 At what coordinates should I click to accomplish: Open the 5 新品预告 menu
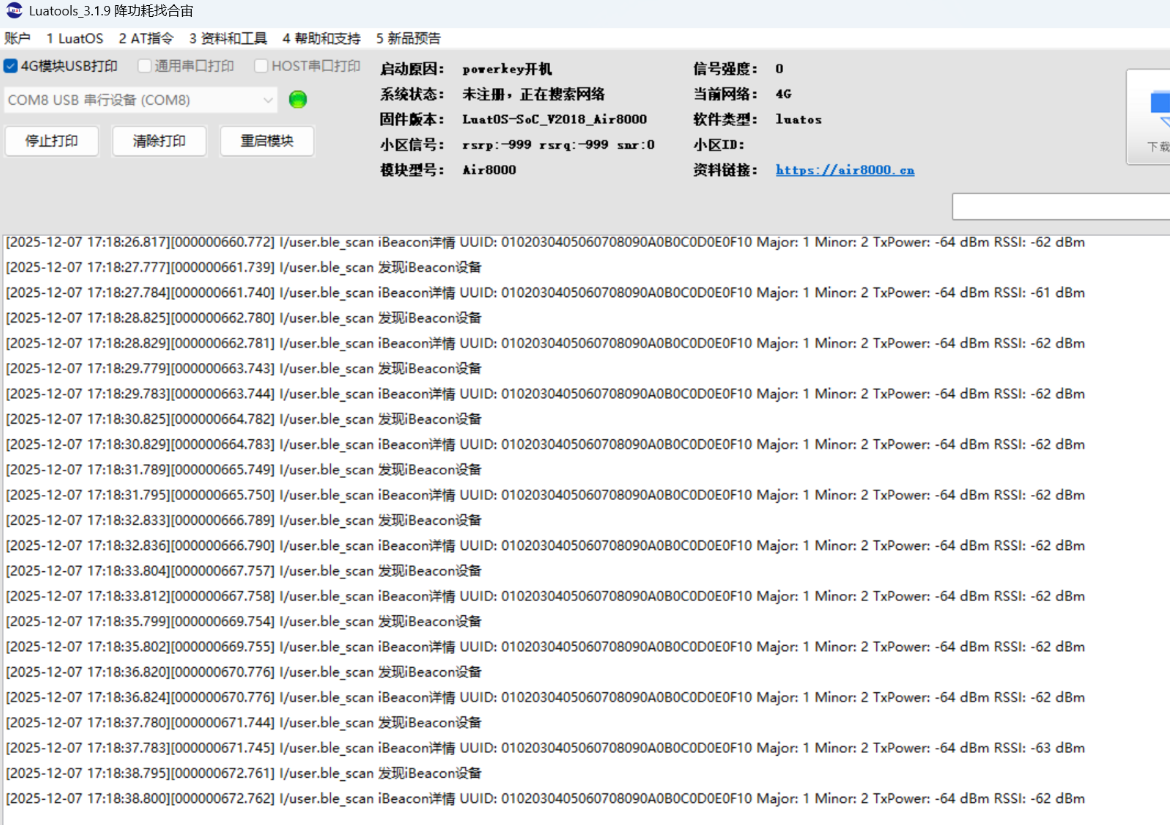click(408, 38)
